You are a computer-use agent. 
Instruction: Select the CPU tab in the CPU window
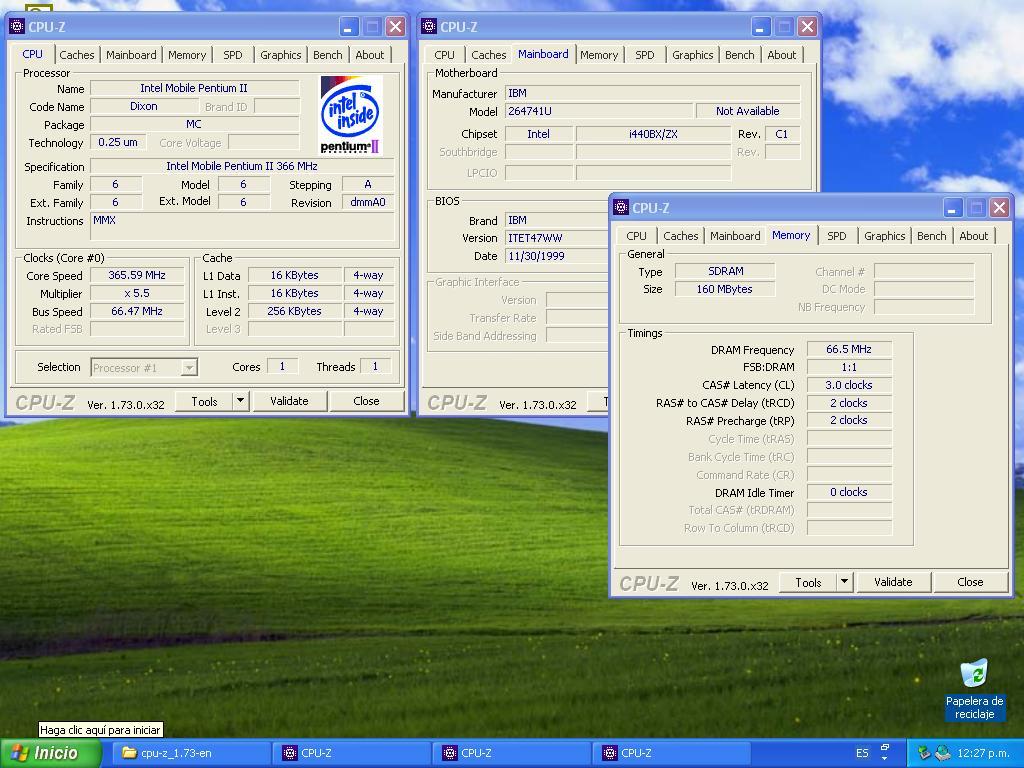coord(32,54)
